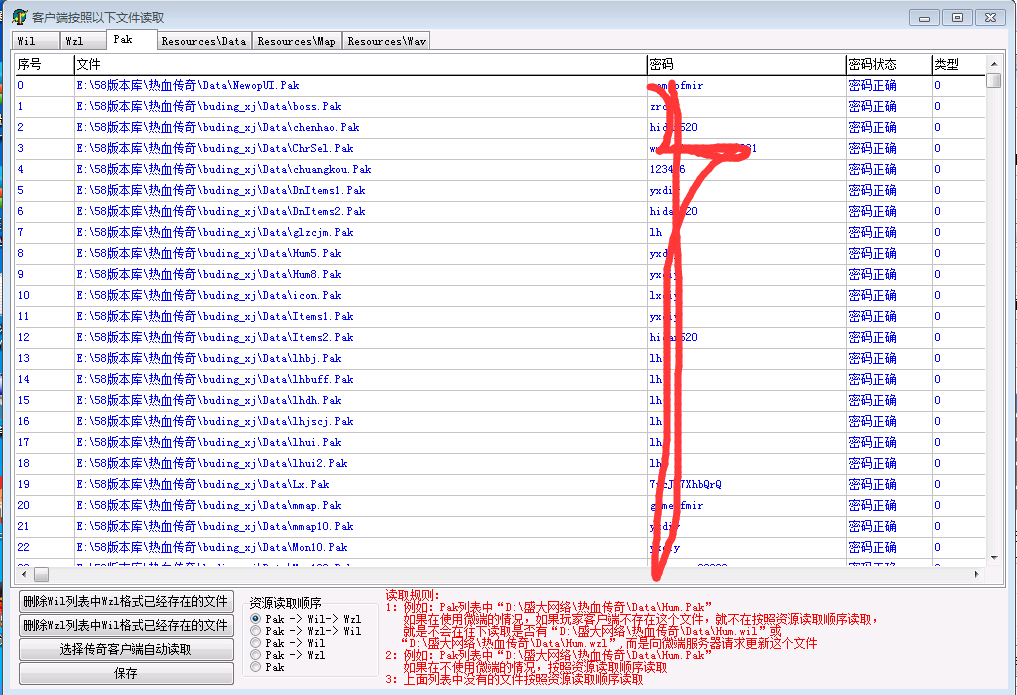Click the application icon in title bar
The height and width of the screenshot is (695, 1017).
click(19, 17)
